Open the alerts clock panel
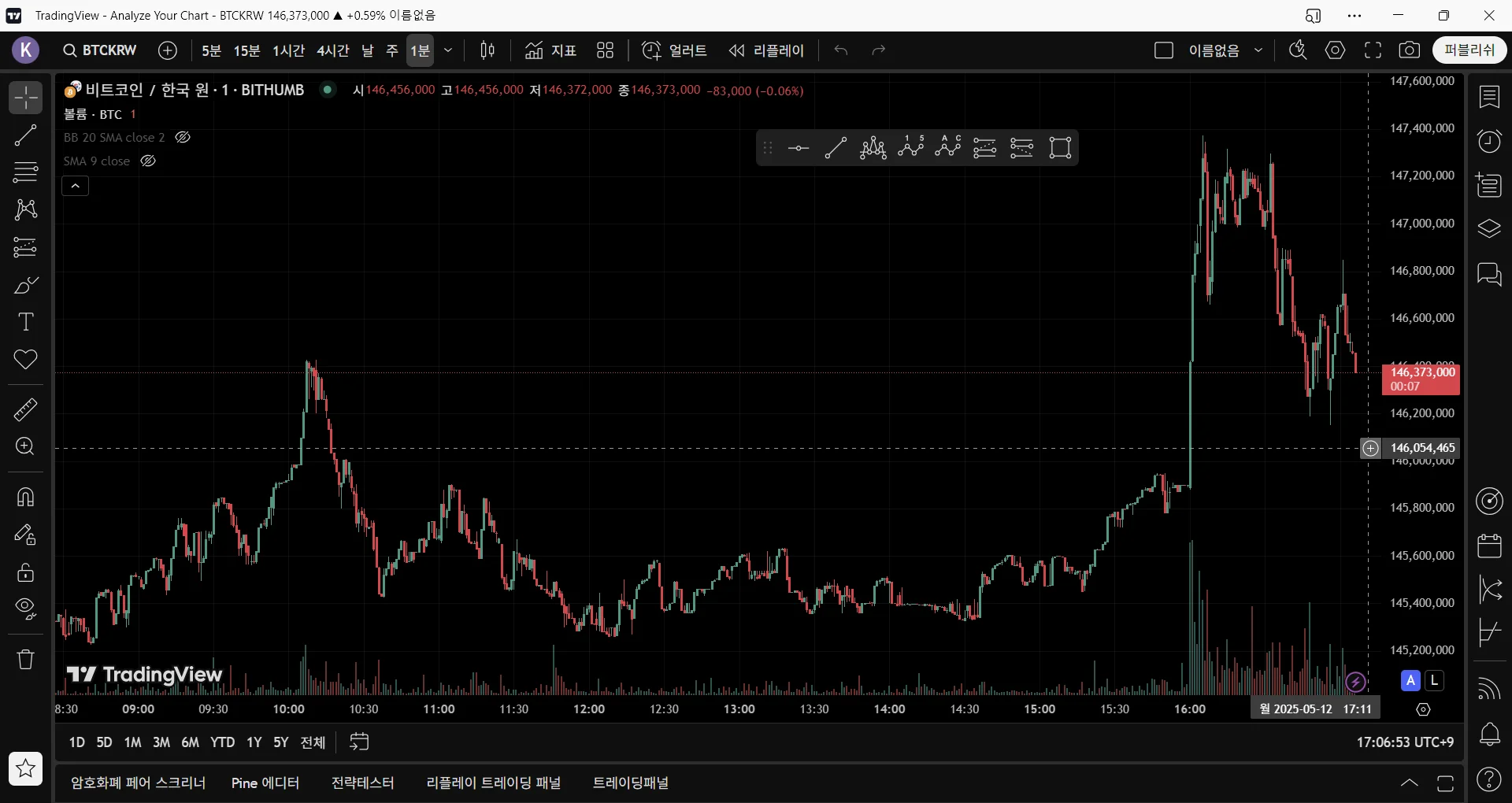The image size is (1512, 803). [x=1489, y=141]
